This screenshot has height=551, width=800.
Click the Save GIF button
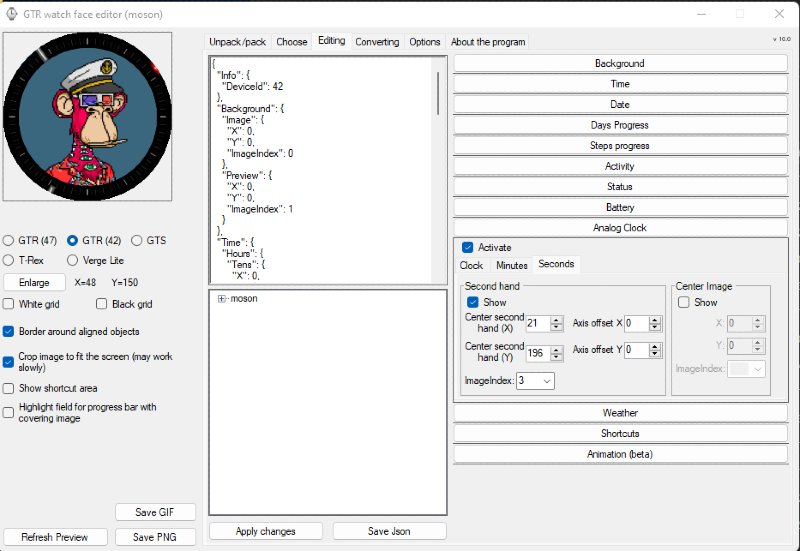pos(155,512)
